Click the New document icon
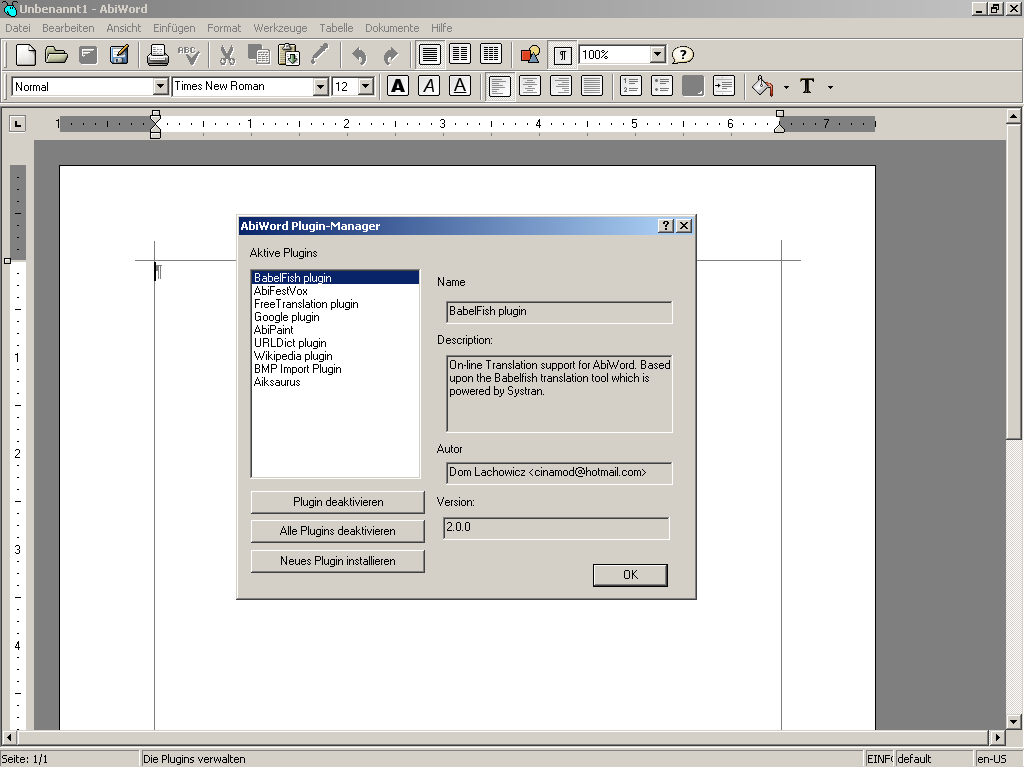Viewport: 1024px width, 768px height. tap(26, 55)
